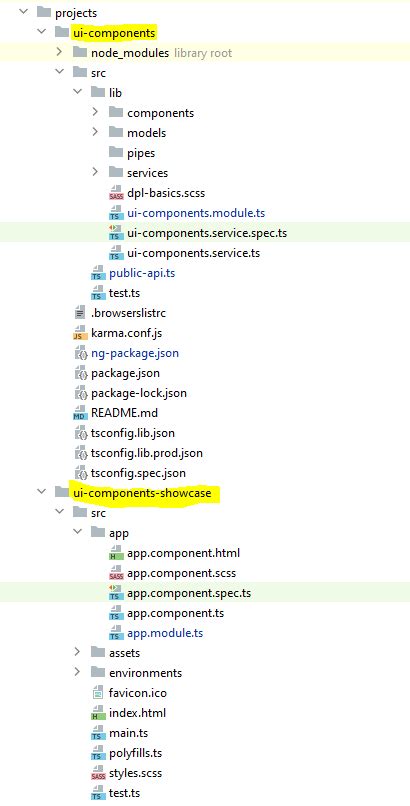Click the HTML icon of app.component.html
410x806 pixels.
[x=116, y=554]
